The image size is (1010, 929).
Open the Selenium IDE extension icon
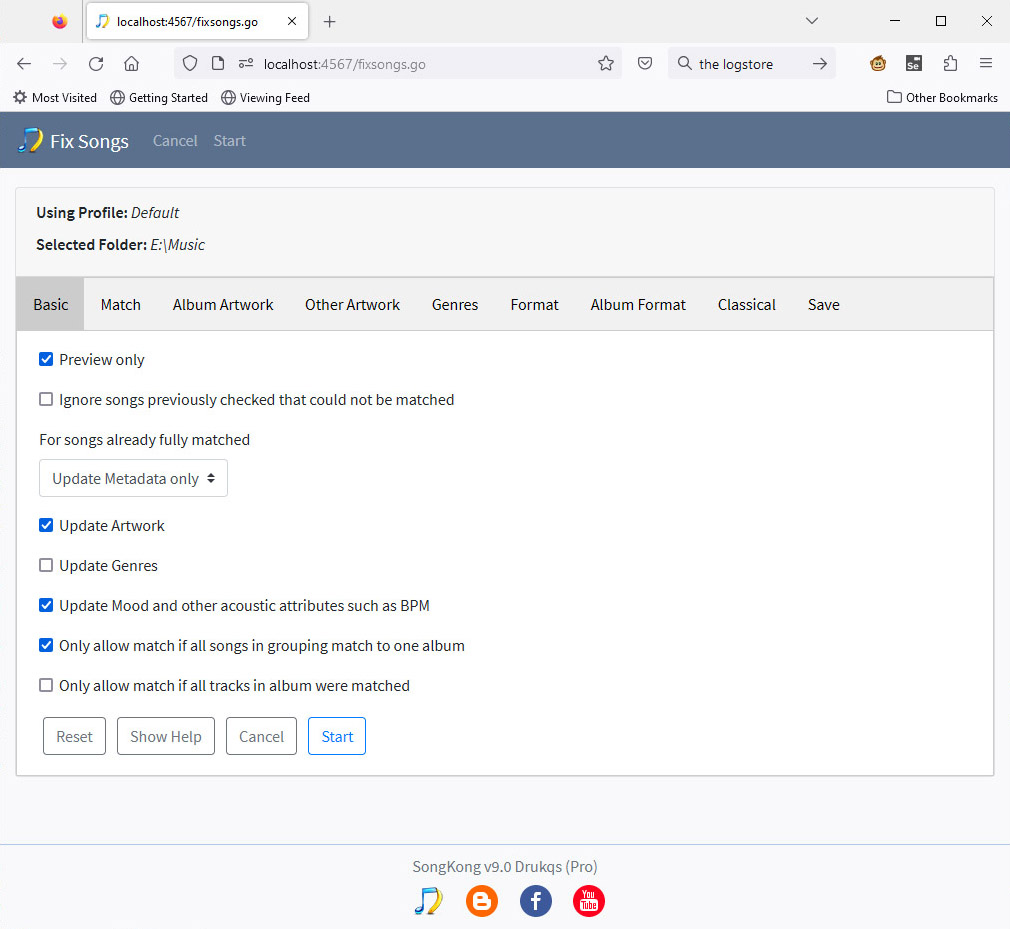(x=913, y=63)
